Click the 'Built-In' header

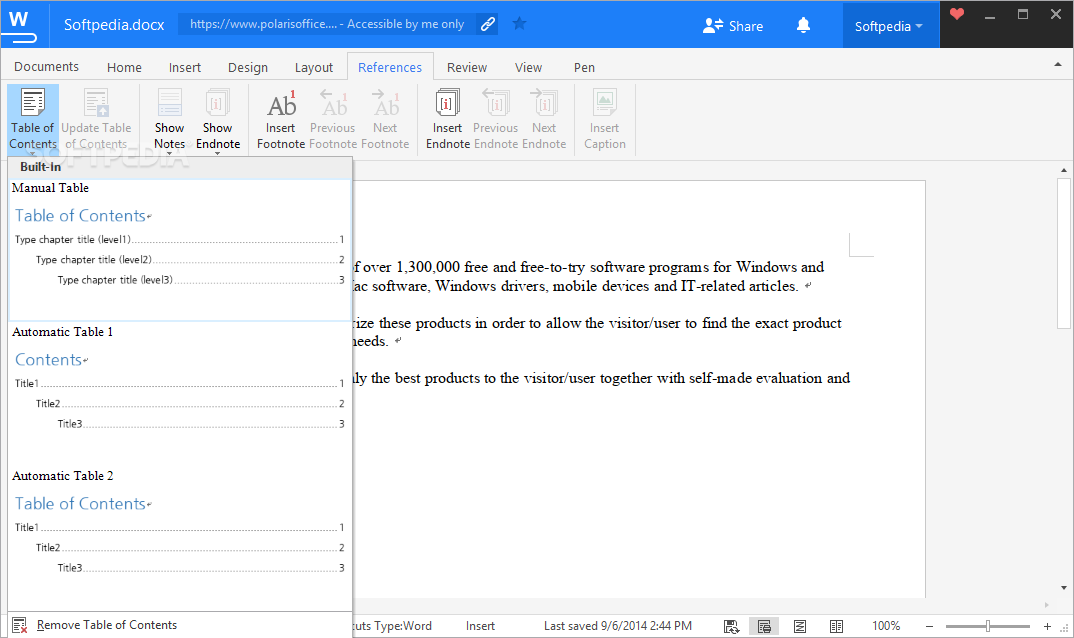40,167
